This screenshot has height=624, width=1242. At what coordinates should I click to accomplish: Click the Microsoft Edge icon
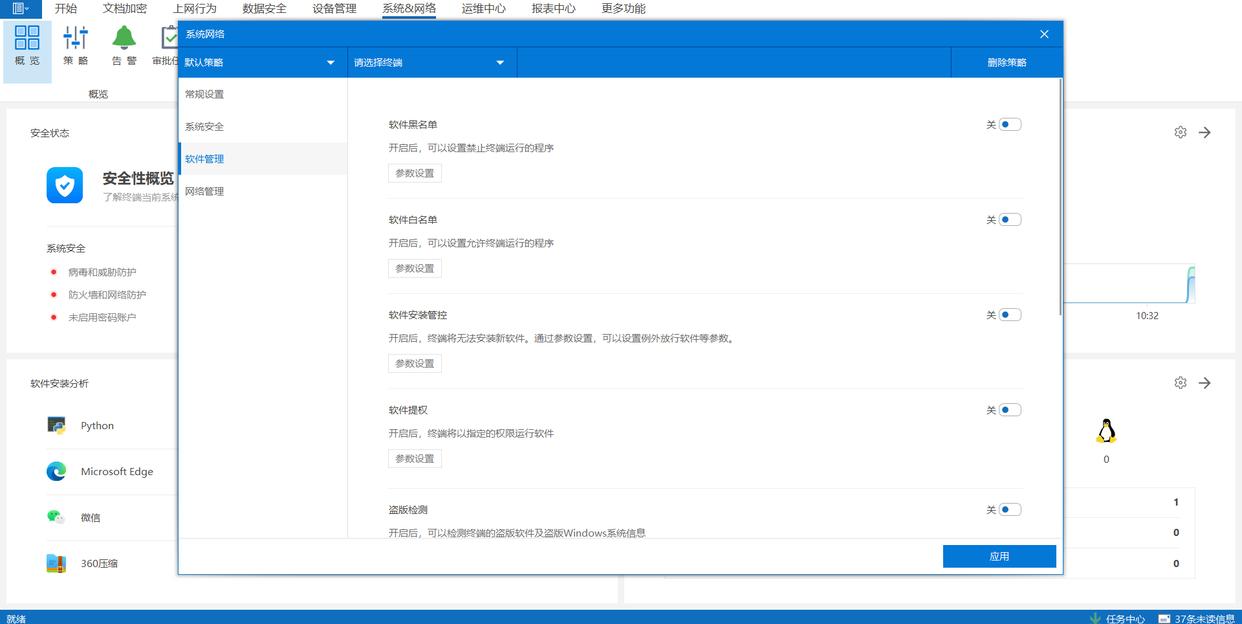(56, 471)
